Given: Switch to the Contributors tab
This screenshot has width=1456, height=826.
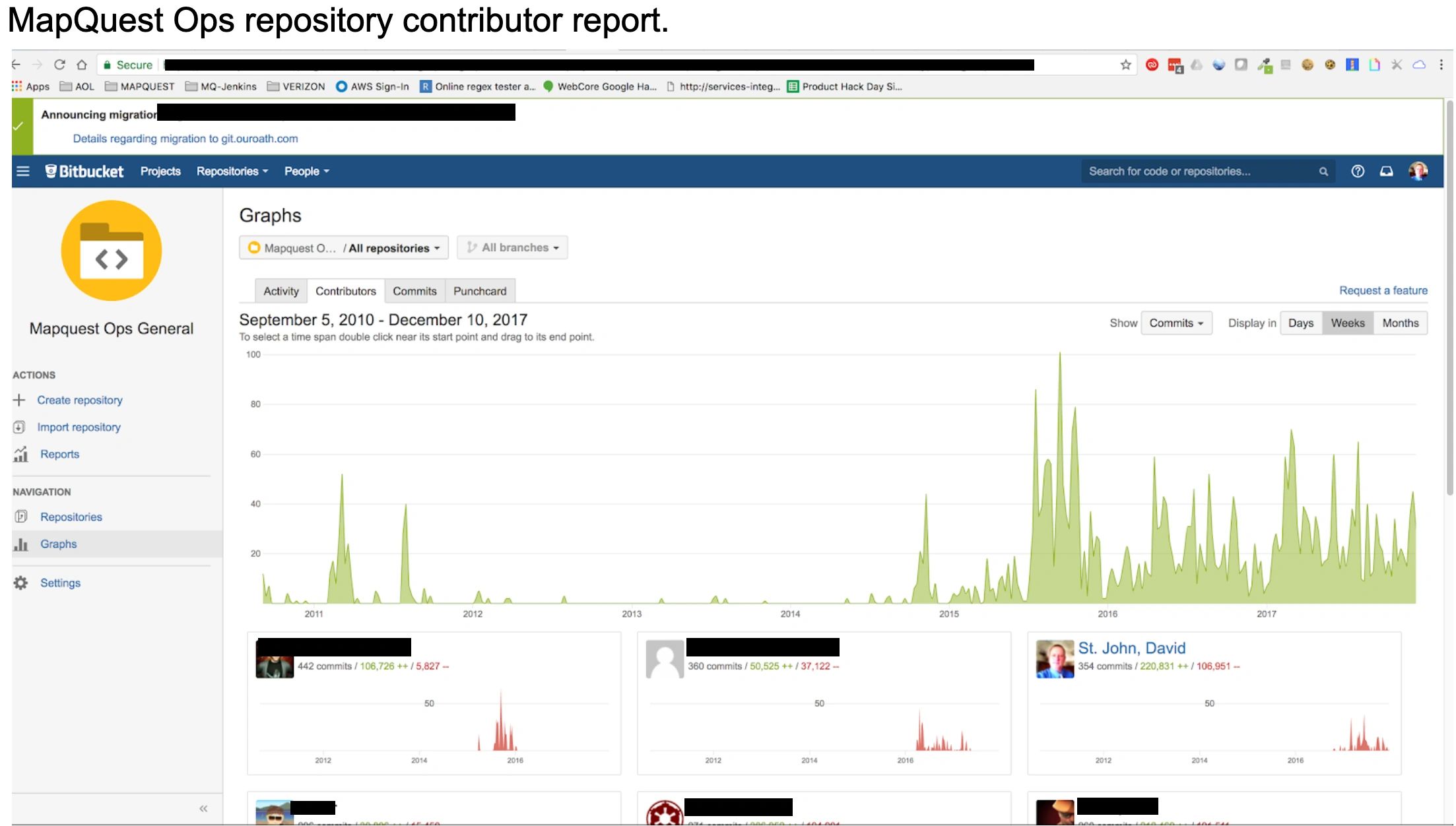Looking at the screenshot, I should click(346, 291).
